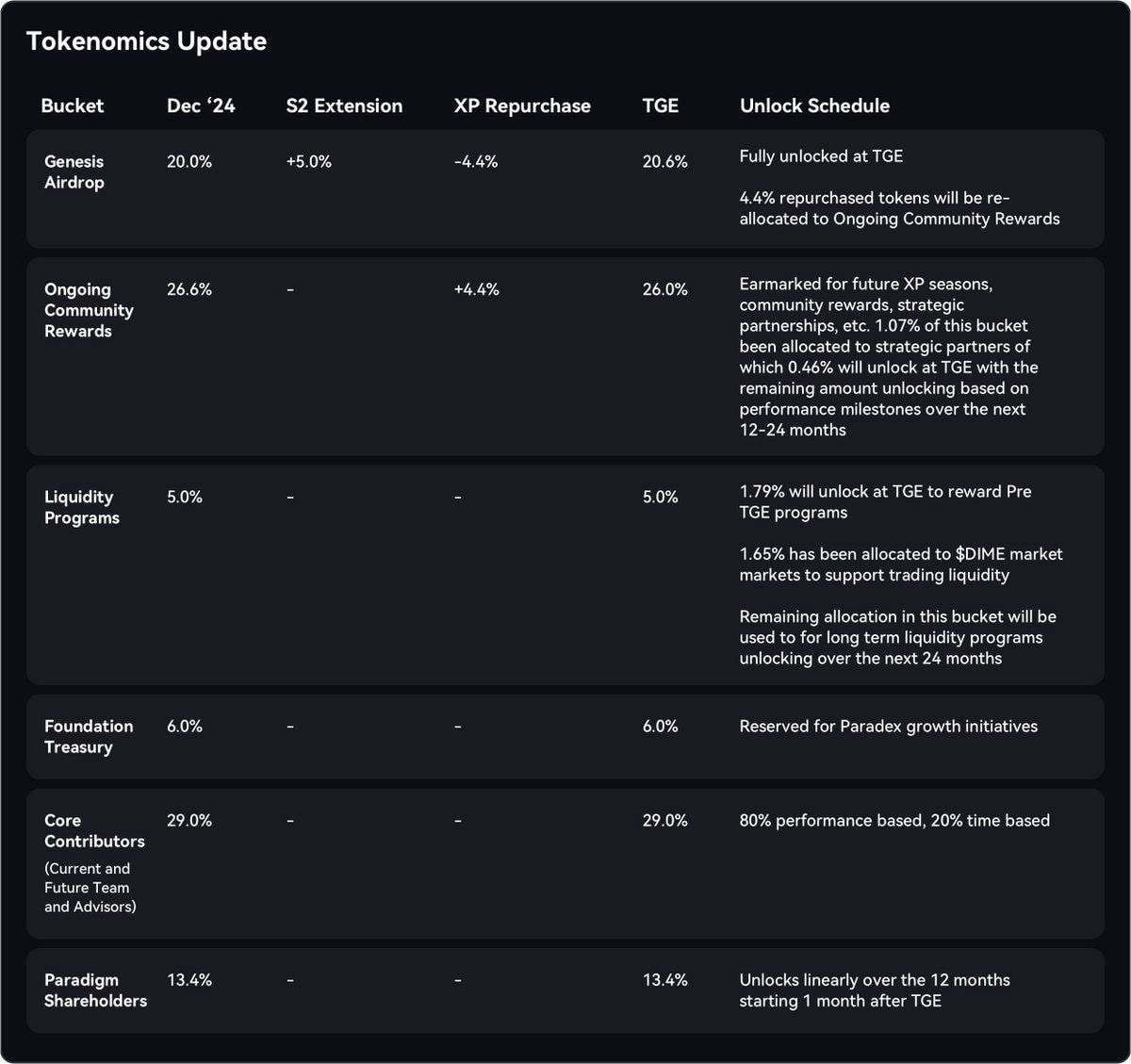Select the TGE column header
The height and width of the screenshot is (1064, 1131).
(x=661, y=106)
